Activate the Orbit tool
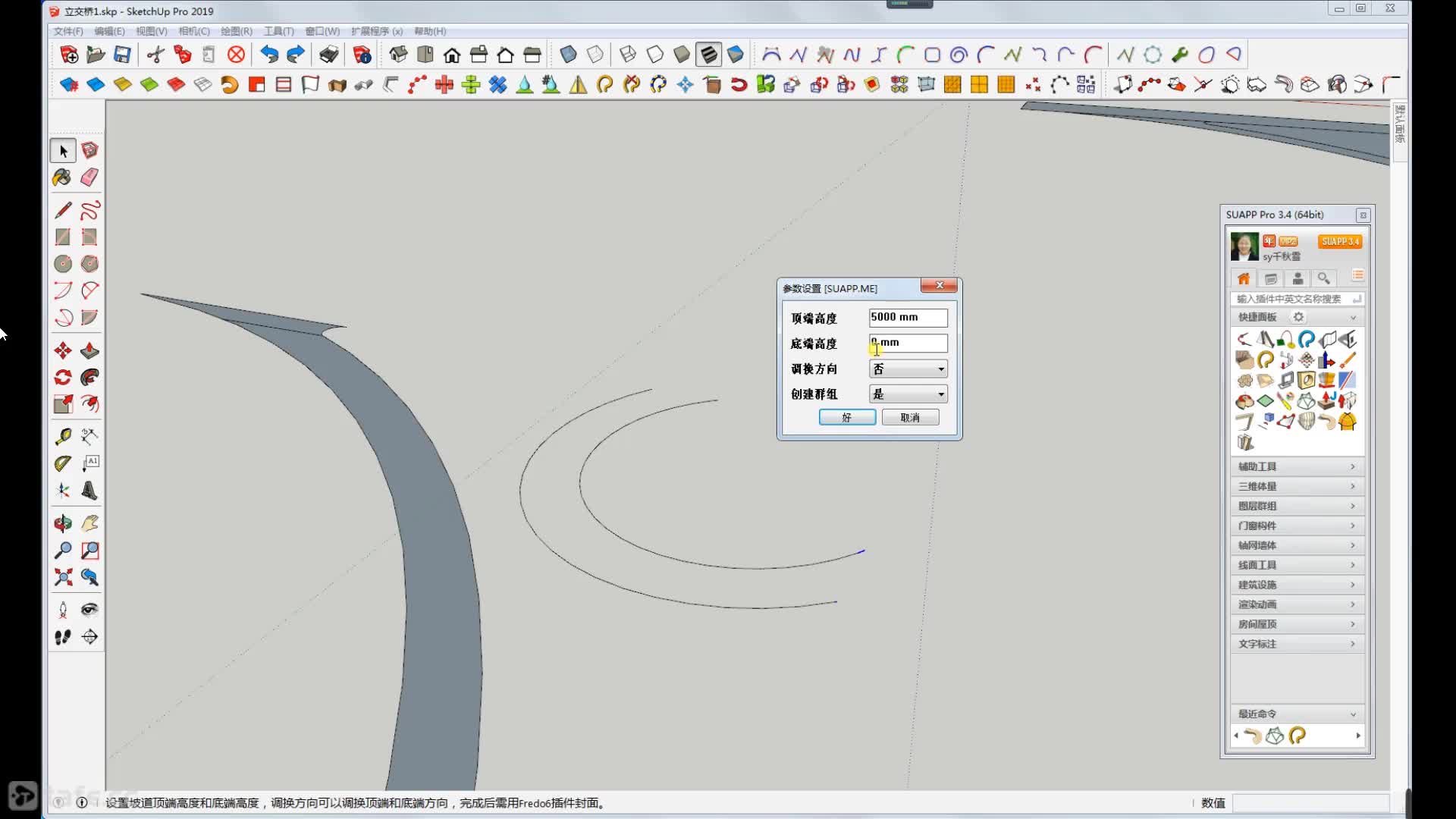 [63, 523]
